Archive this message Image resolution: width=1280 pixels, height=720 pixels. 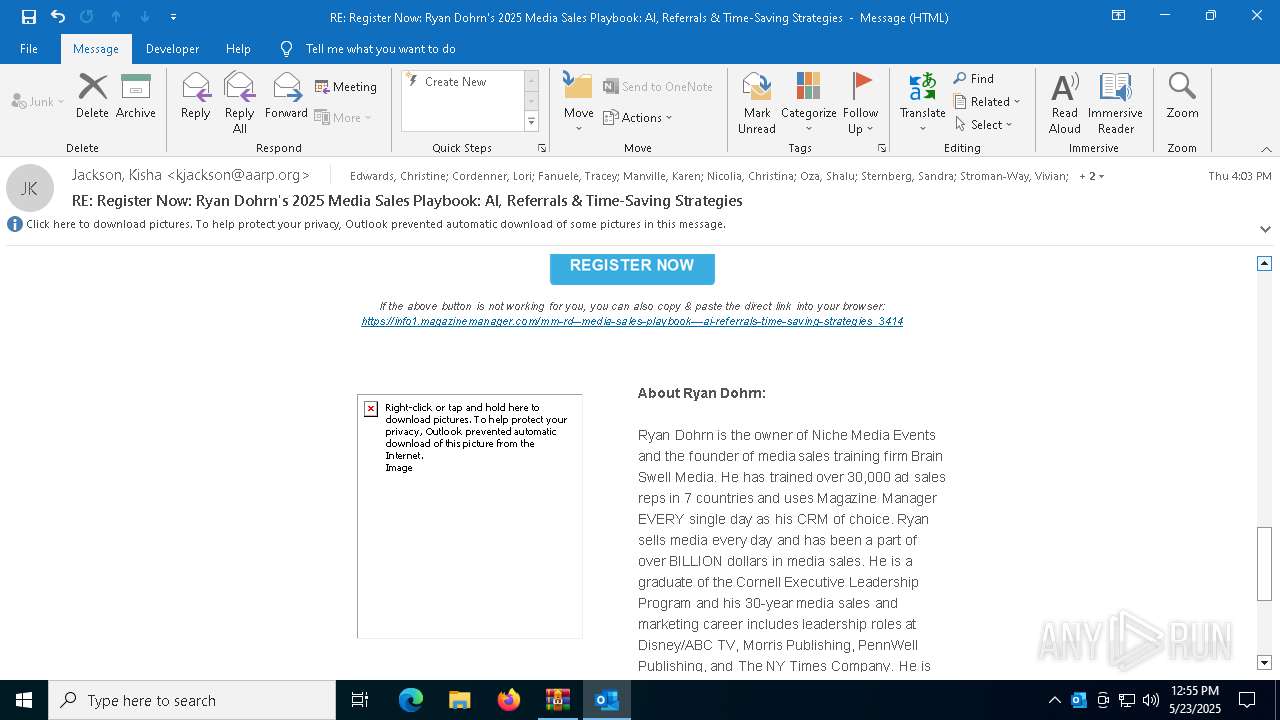tap(135, 96)
